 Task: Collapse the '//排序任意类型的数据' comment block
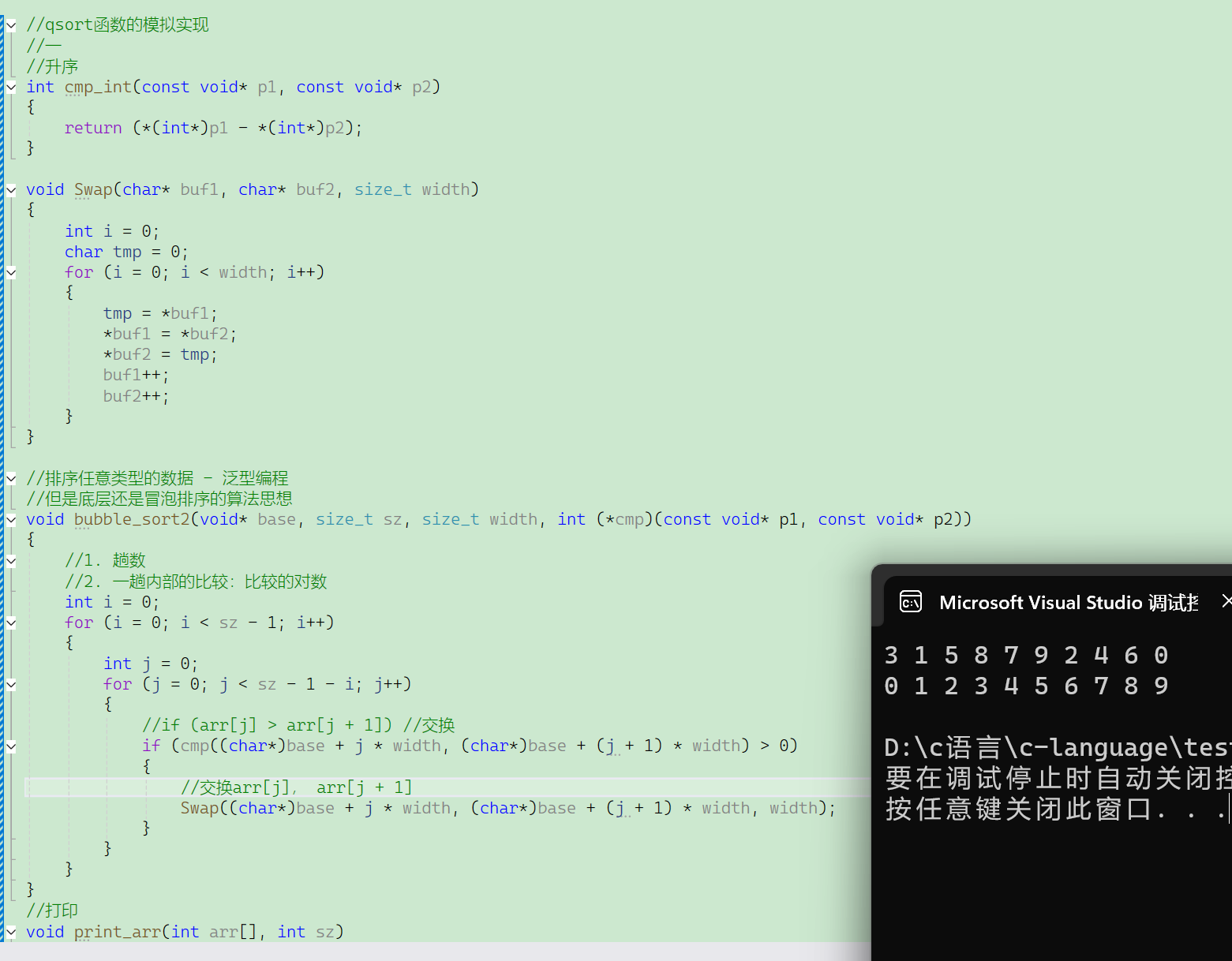tap(11, 478)
